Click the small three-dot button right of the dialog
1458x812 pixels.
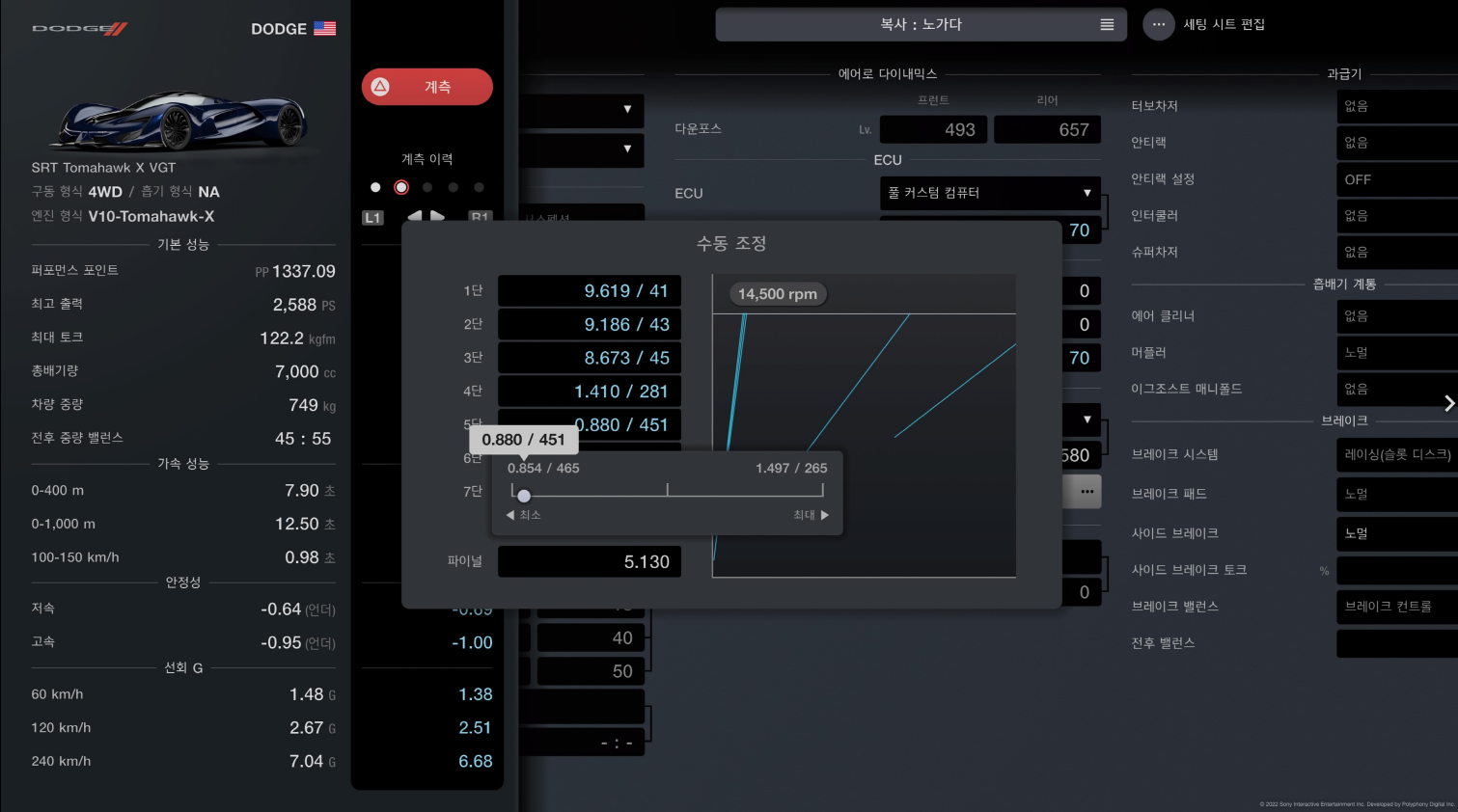tap(1087, 492)
